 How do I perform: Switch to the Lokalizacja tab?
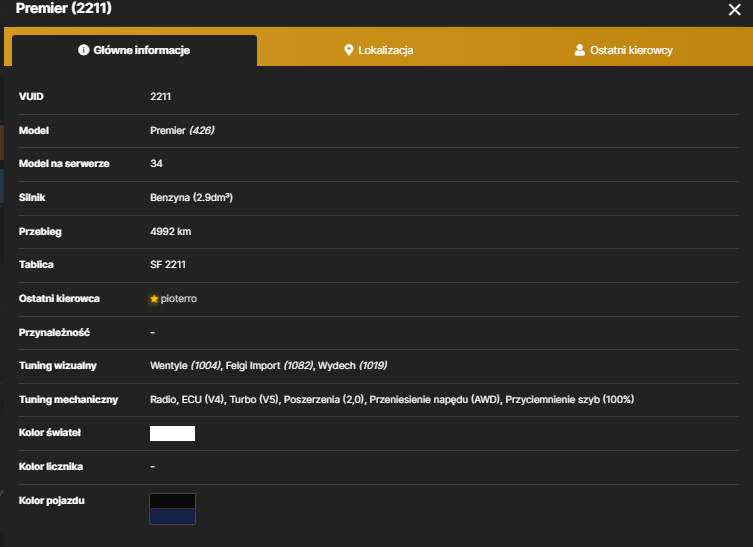coord(378,50)
